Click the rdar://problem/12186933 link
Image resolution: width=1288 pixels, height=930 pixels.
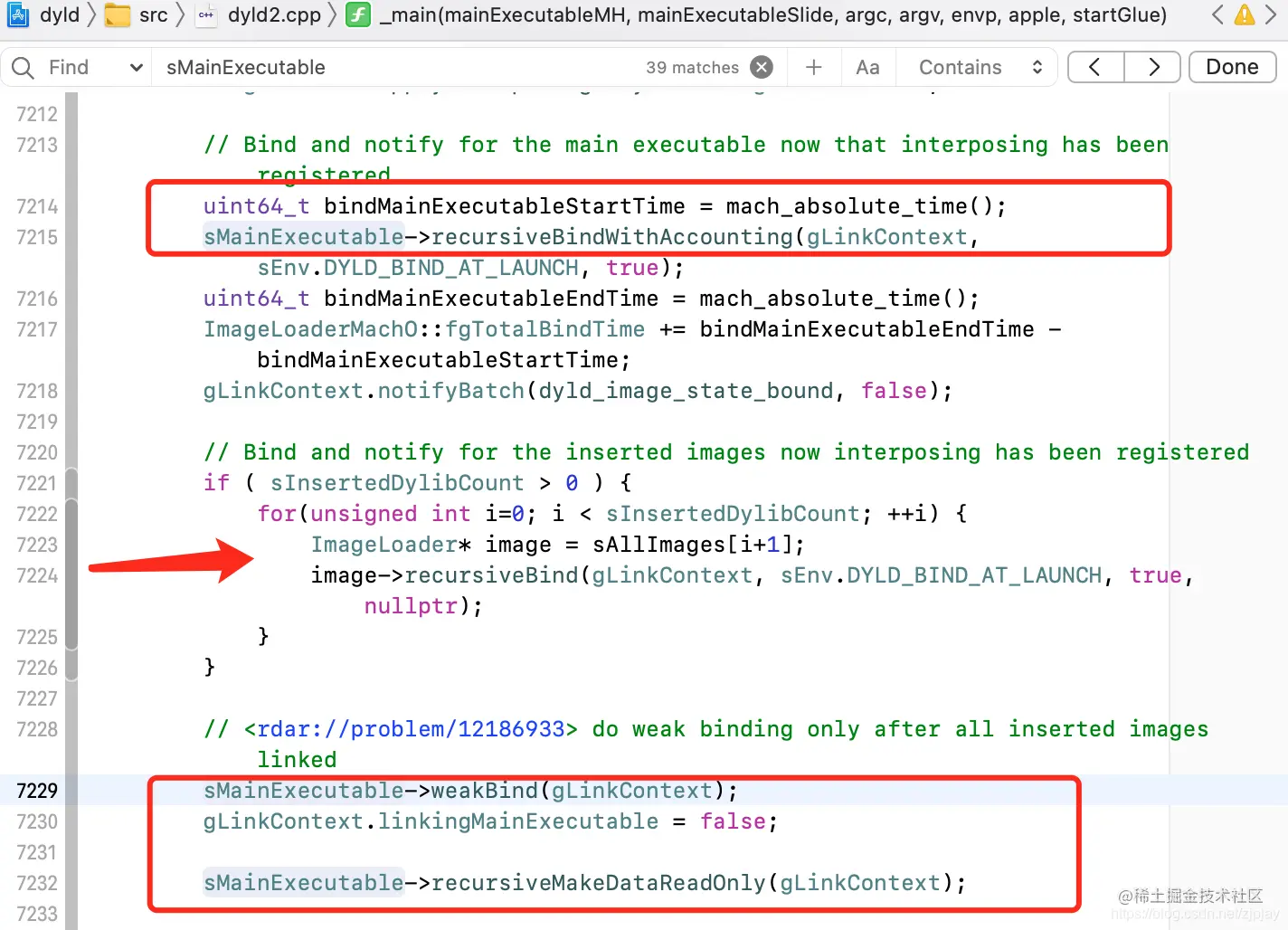pos(412,729)
